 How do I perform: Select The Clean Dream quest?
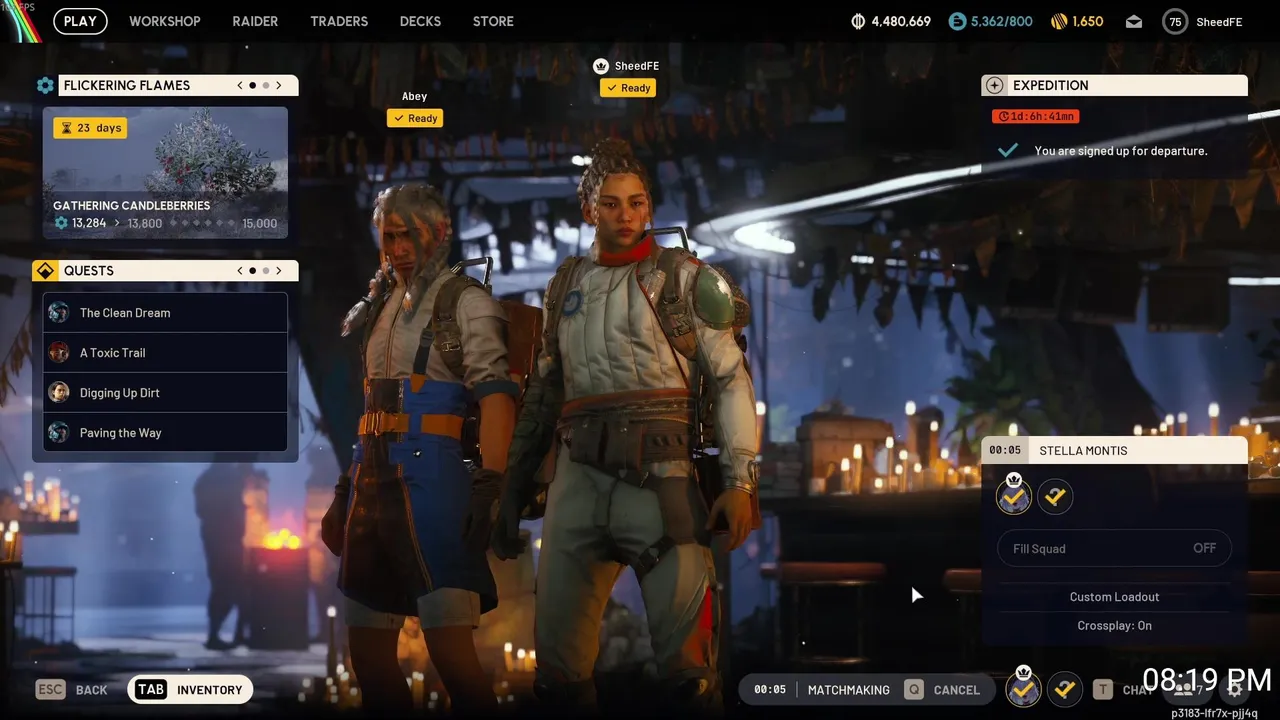(165, 313)
